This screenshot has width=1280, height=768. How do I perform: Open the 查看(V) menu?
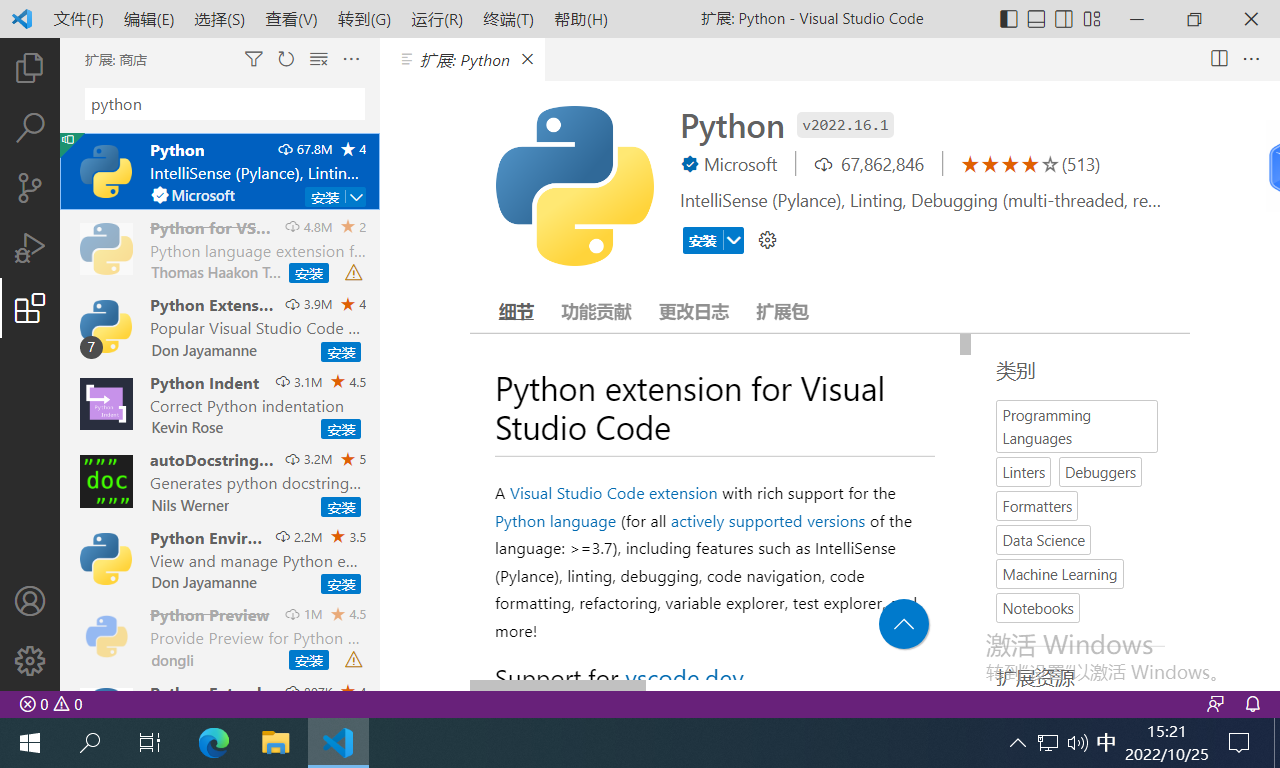point(291,19)
